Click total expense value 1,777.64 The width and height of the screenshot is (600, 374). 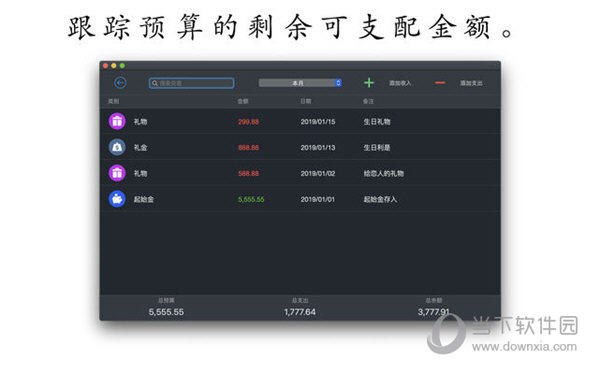click(x=300, y=312)
